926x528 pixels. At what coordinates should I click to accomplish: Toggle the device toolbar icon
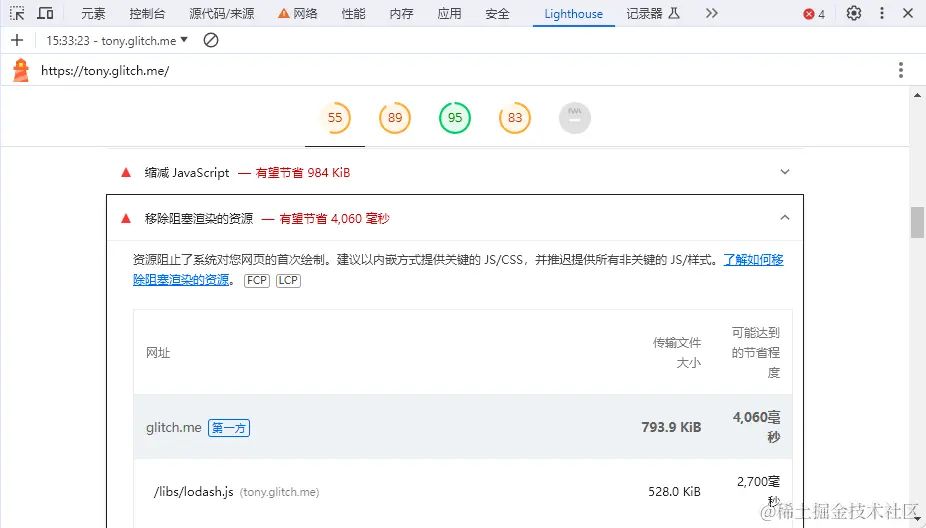click(45, 13)
